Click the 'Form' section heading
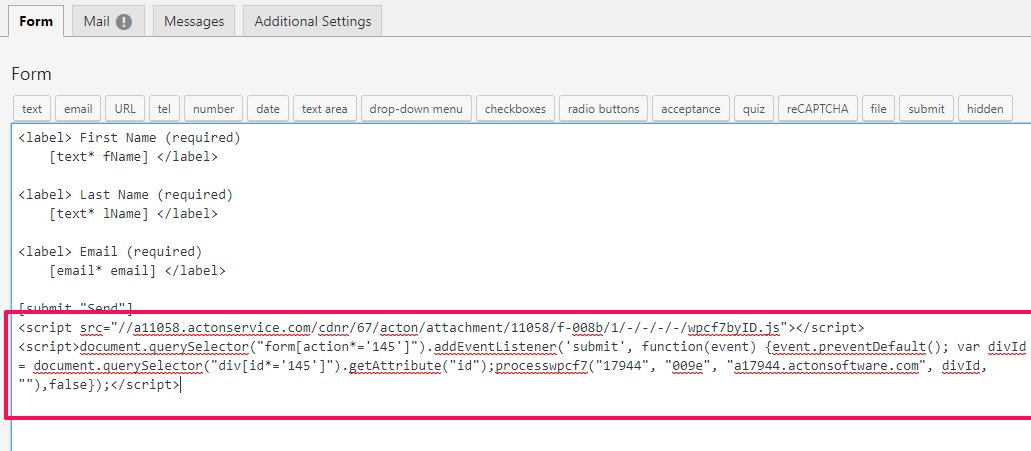The width and height of the screenshot is (1031, 451). click(x=32, y=74)
